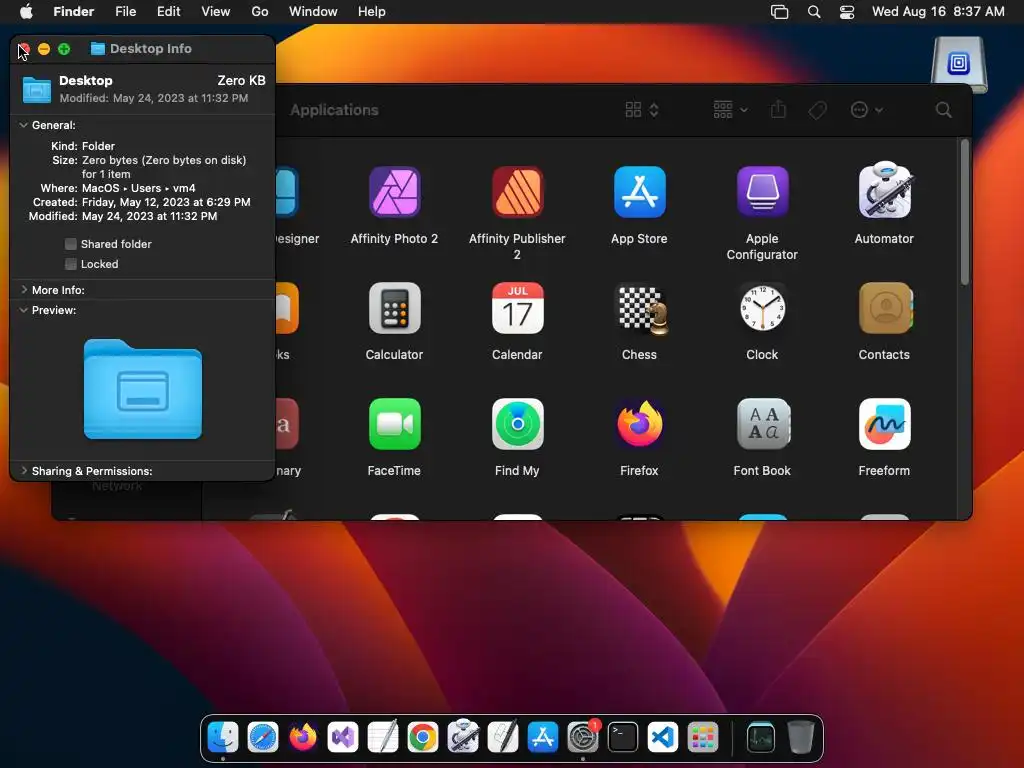Open the Window menu
Screen dimensions: 1024x768
[313, 11]
